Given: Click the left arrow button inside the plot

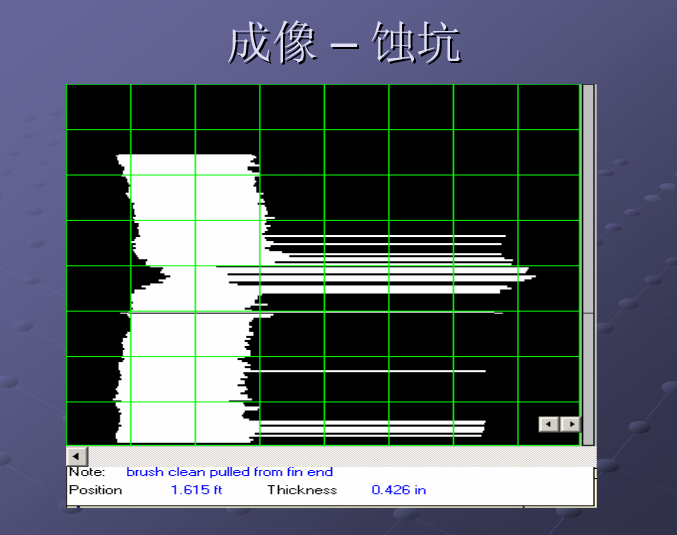Looking at the screenshot, I should click(547, 424).
